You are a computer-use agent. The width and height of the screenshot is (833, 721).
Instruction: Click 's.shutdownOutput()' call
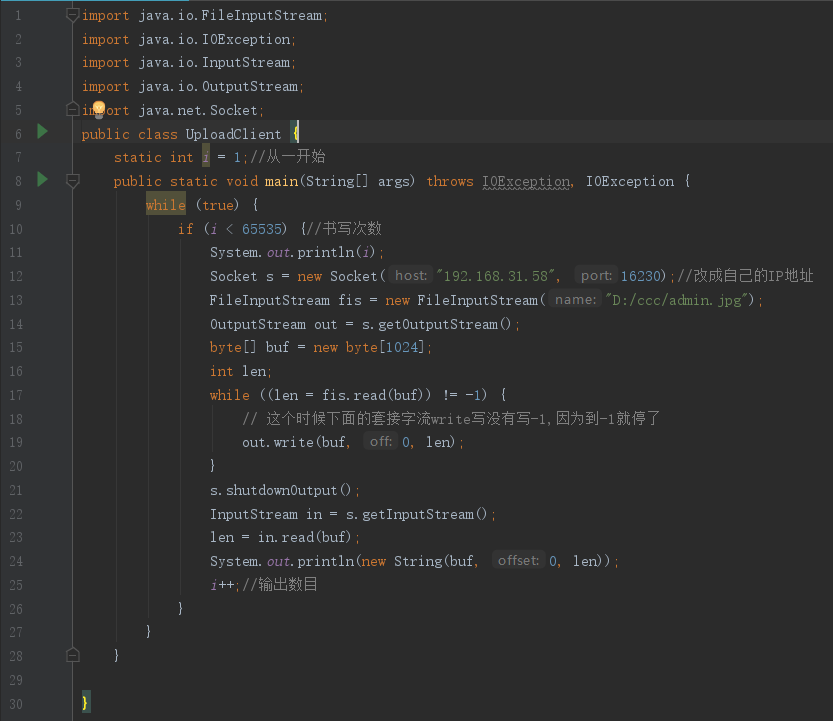(x=280, y=490)
